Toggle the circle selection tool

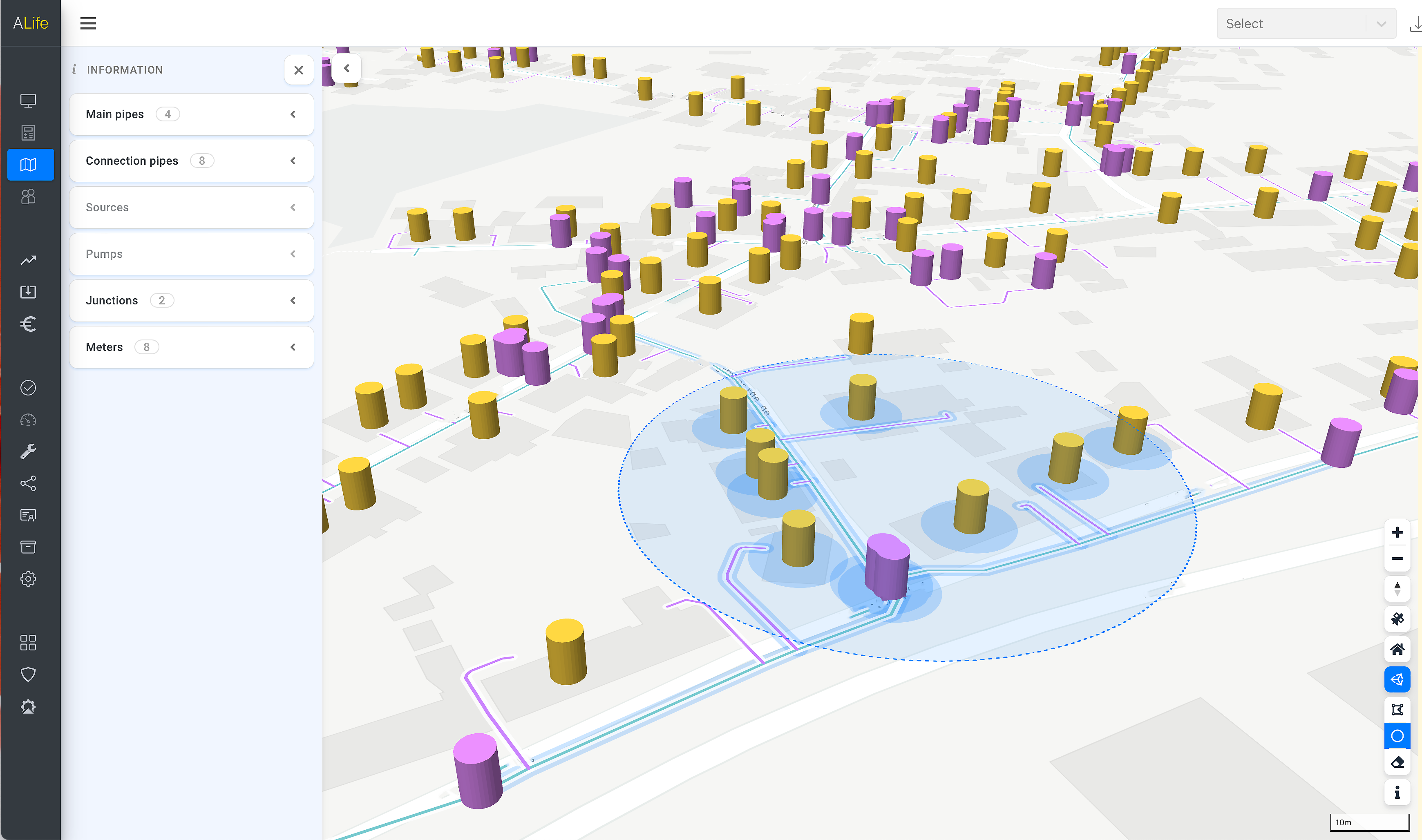(x=1397, y=735)
